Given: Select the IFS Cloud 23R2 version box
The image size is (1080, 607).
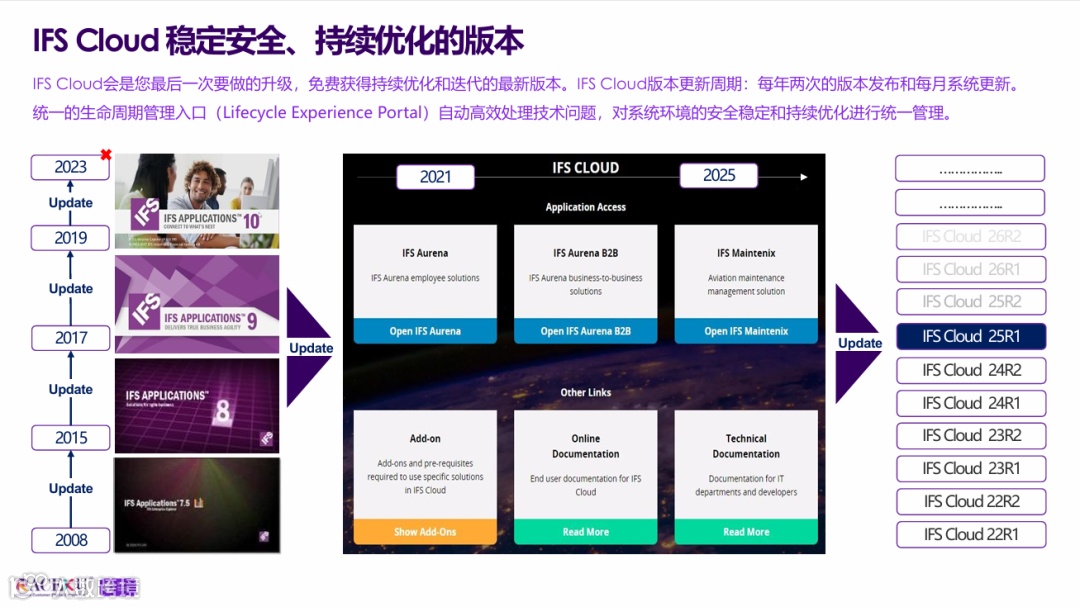Looking at the screenshot, I should (x=971, y=435).
